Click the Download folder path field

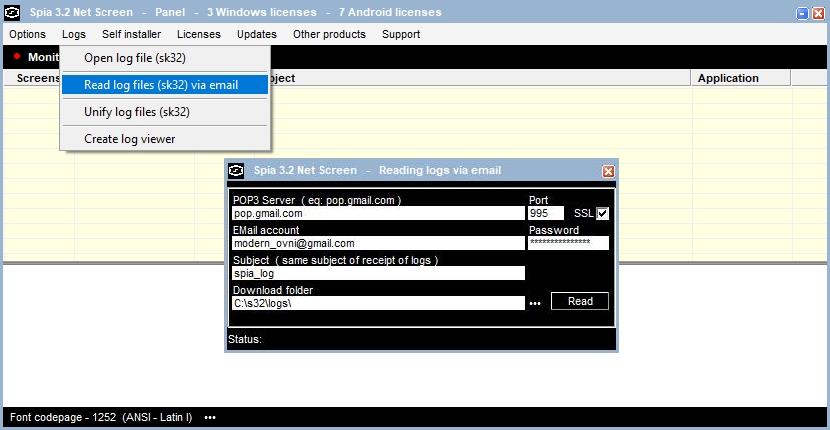click(378, 303)
